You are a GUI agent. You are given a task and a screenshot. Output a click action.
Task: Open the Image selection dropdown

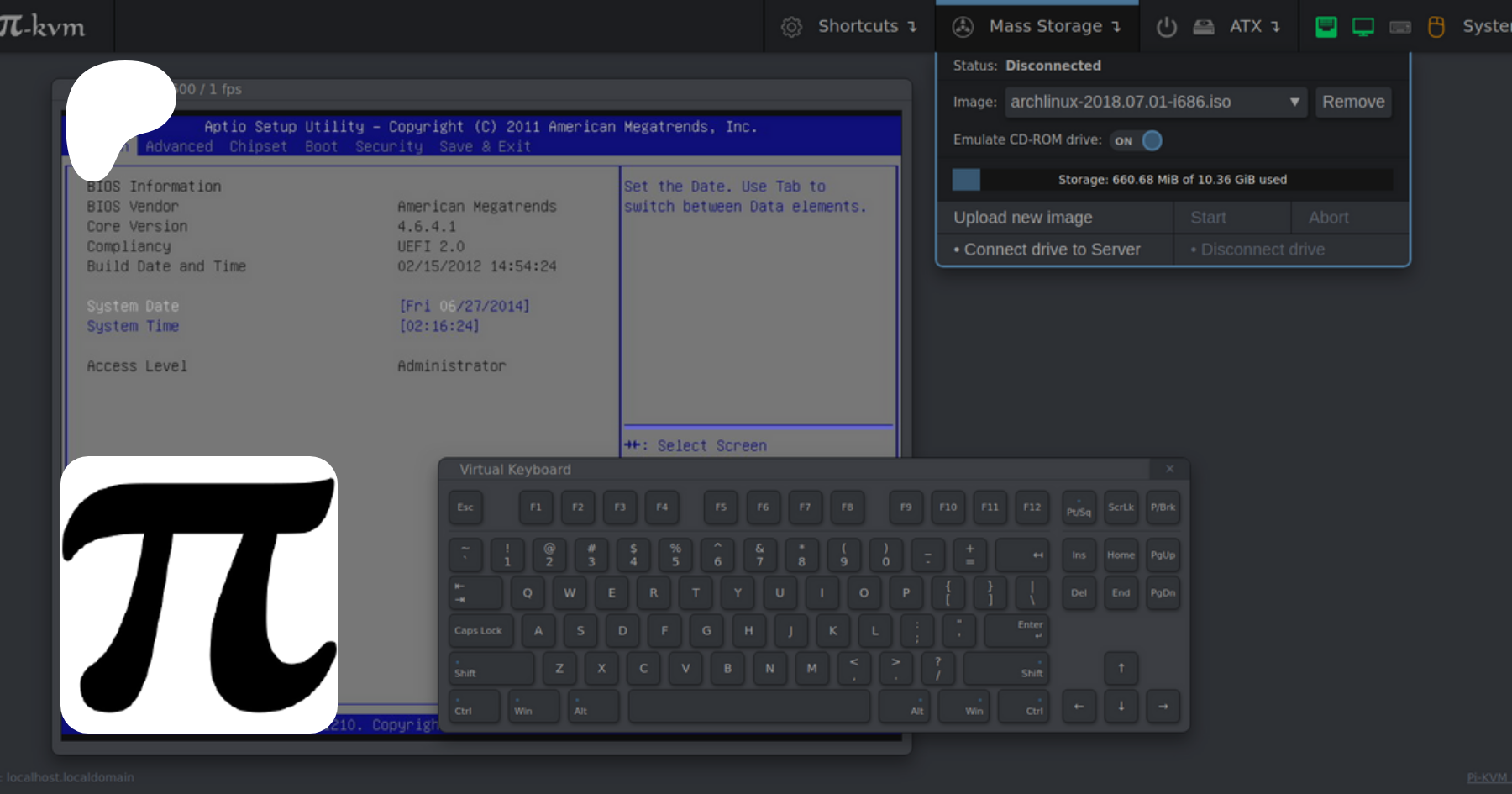(1155, 102)
